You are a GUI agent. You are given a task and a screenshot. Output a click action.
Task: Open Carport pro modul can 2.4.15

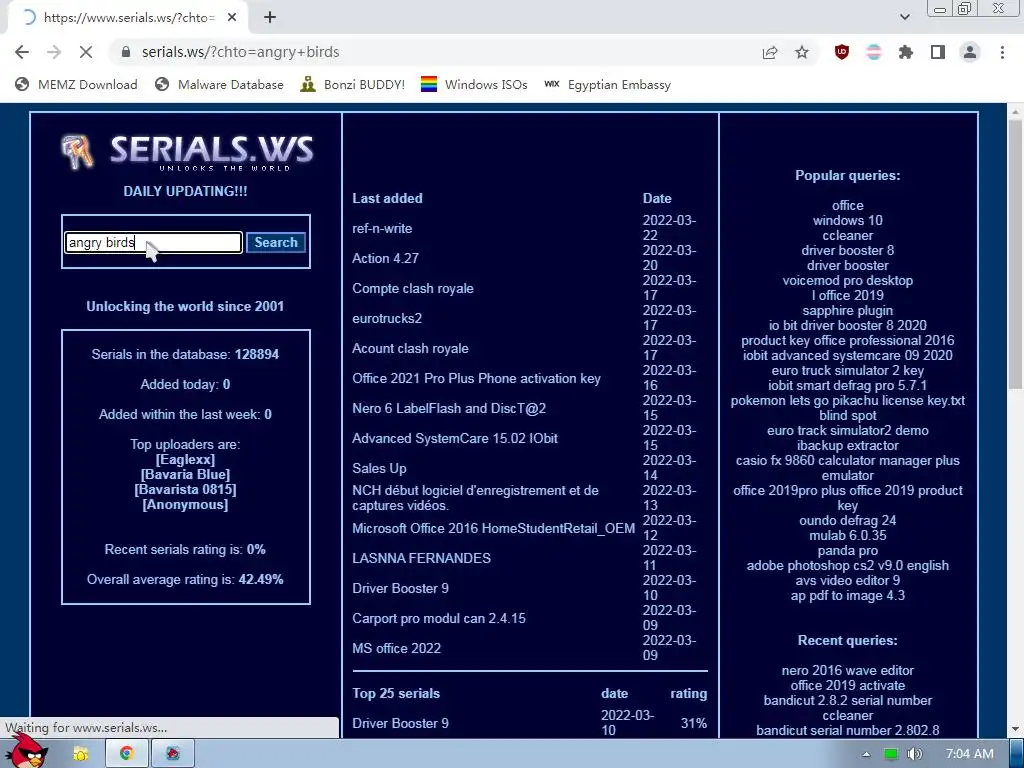click(439, 618)
